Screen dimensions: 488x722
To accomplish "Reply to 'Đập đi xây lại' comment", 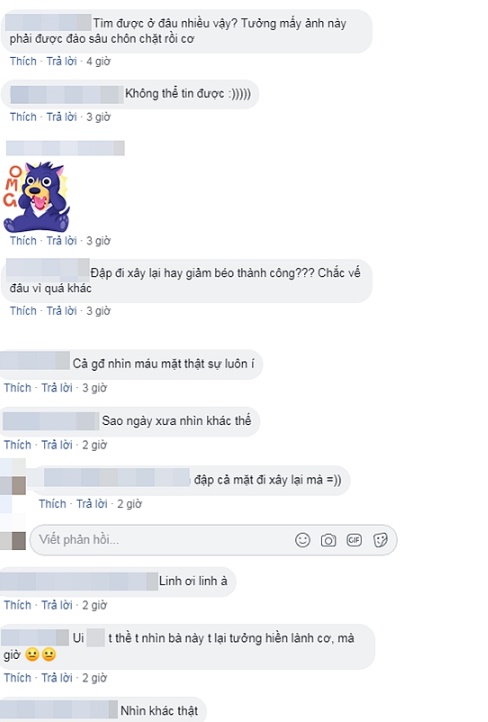I will coord(62,311).
